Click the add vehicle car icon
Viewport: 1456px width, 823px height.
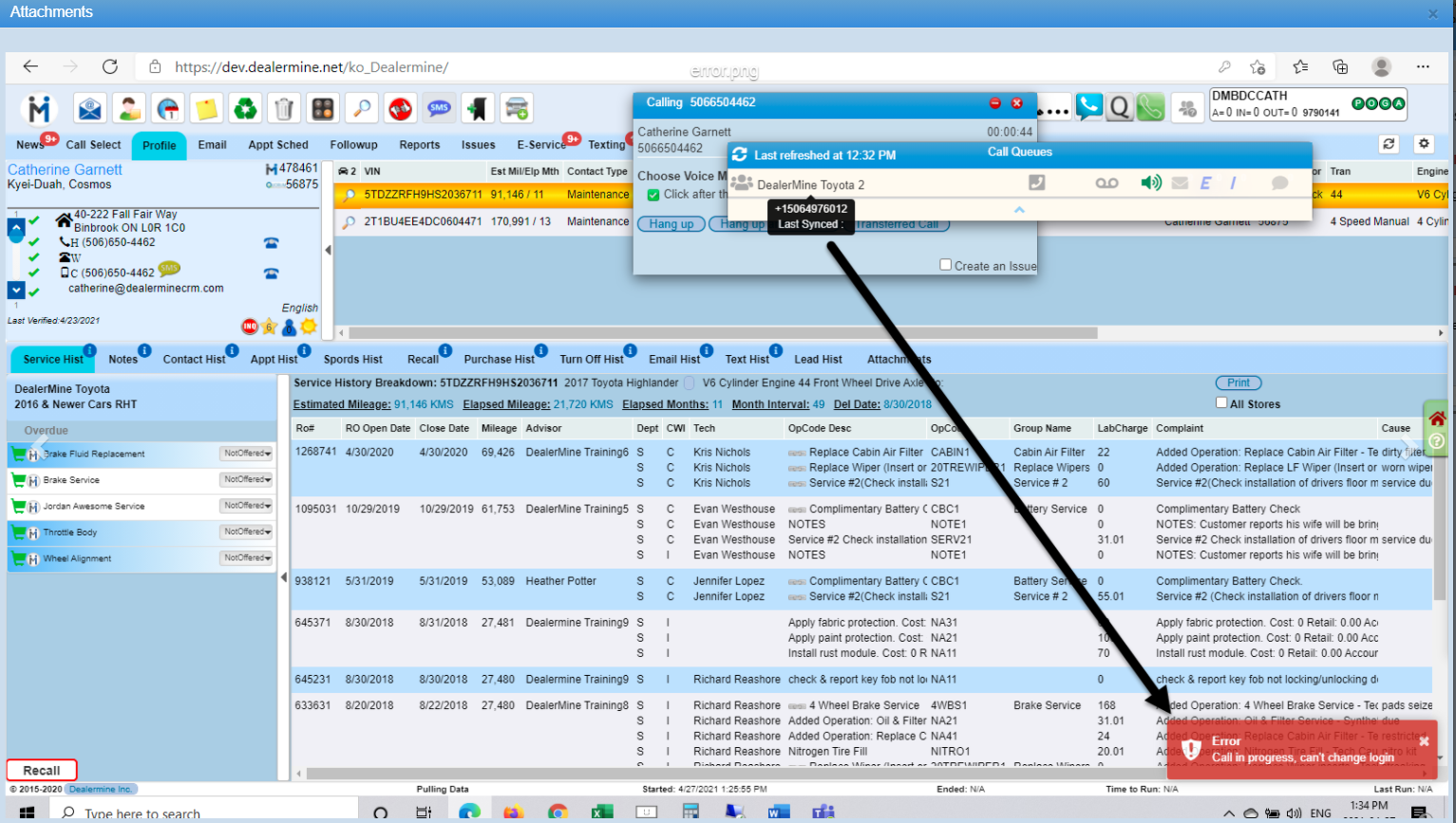(x=517, y=109)
